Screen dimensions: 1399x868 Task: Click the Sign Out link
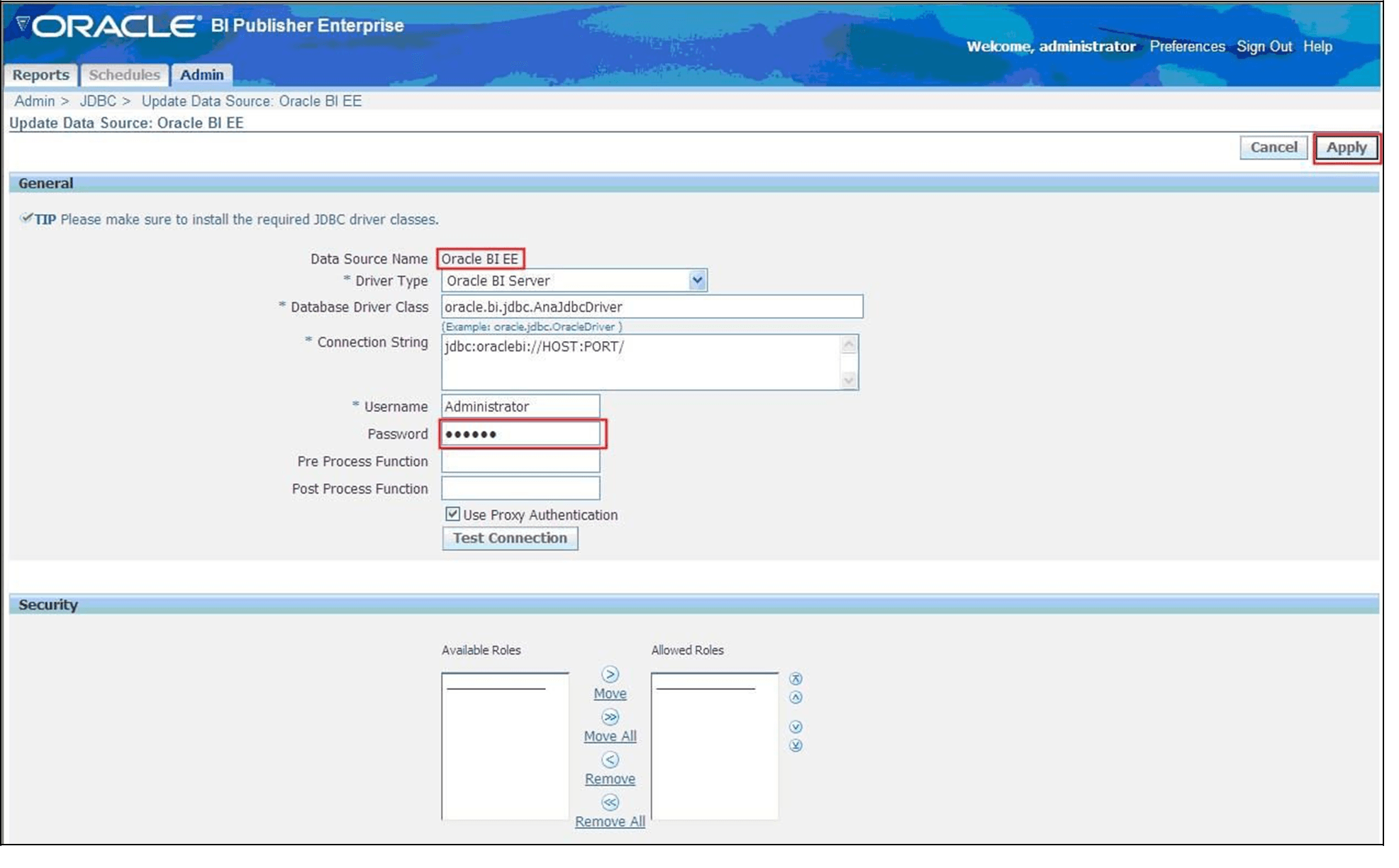click(1264, 47)
